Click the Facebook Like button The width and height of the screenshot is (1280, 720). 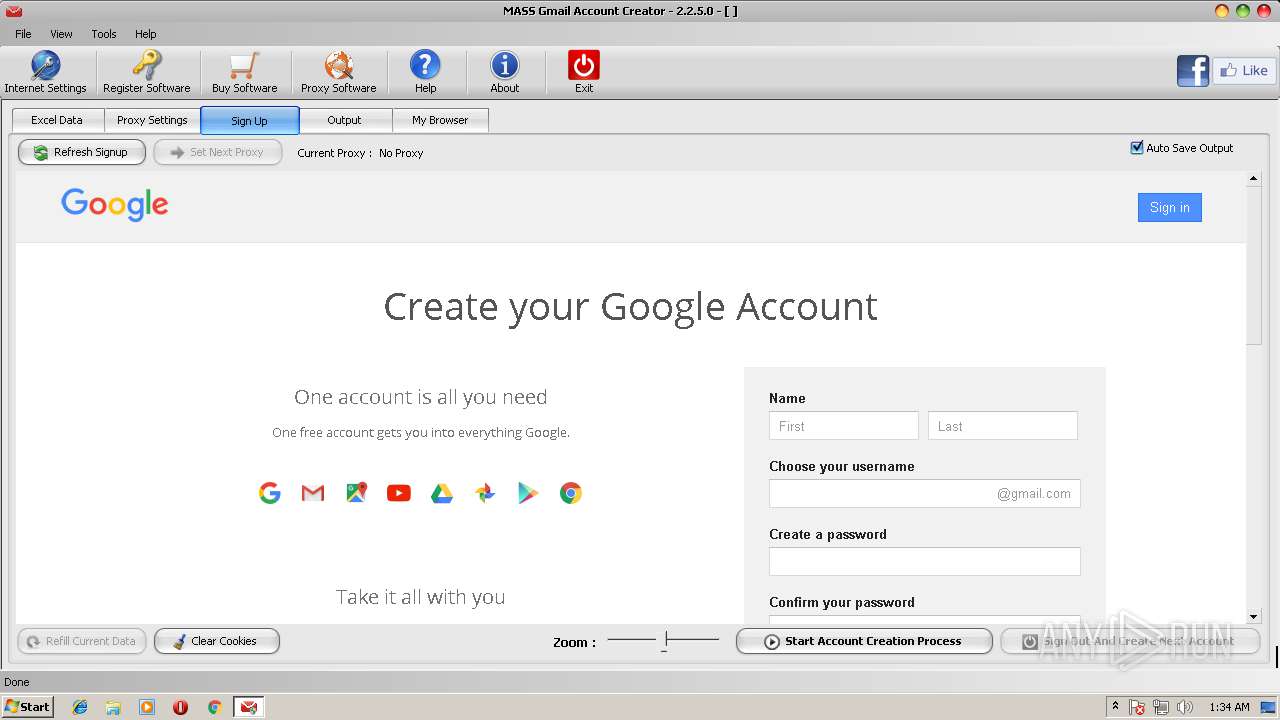pyautogui.click(x=1244, y=70)
